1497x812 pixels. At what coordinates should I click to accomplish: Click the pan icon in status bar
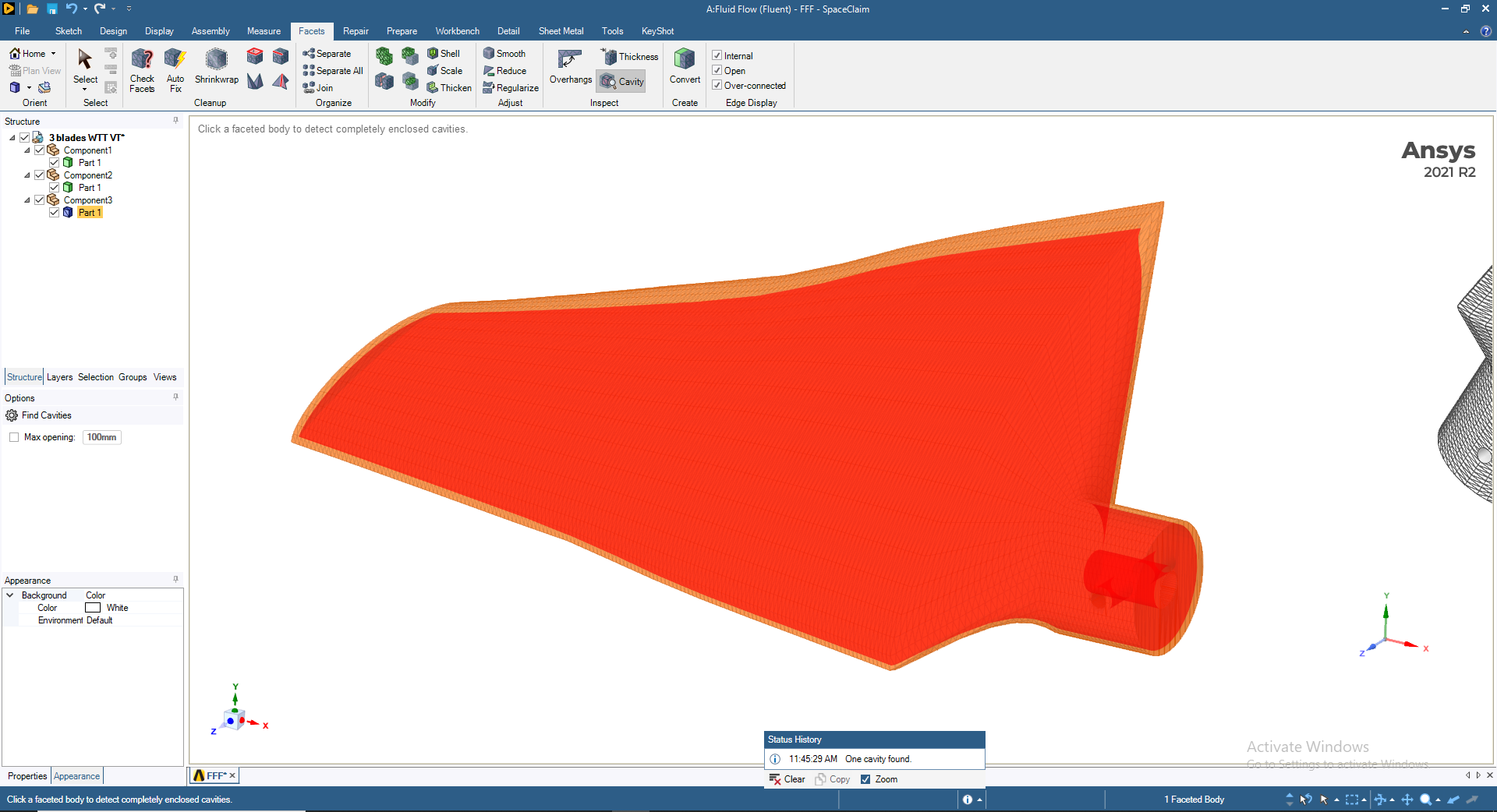click(1407, 800)
